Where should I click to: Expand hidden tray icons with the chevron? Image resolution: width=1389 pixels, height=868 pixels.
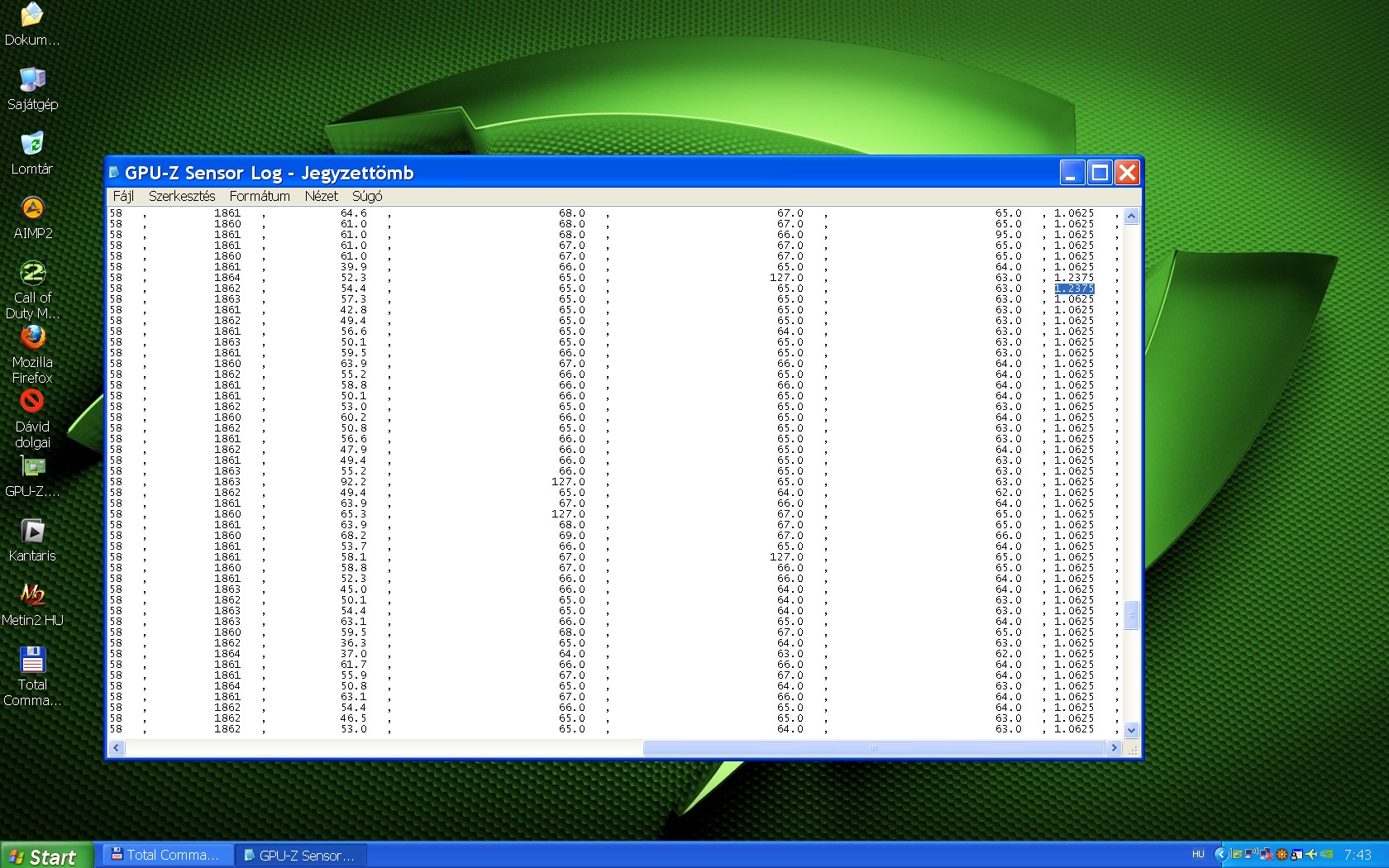point(1221,855)
